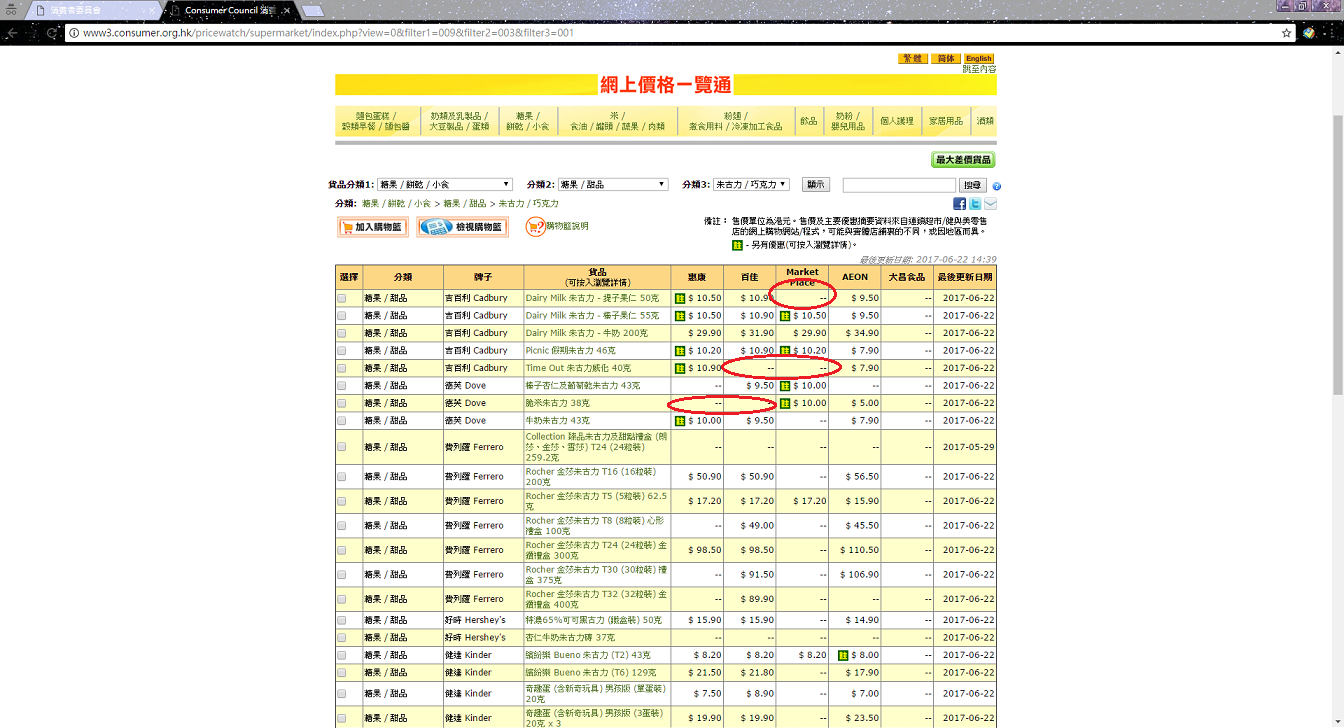The image size is (1344, 728).
Task: Click the 加入購物籃 button
Action: (373, 227)
